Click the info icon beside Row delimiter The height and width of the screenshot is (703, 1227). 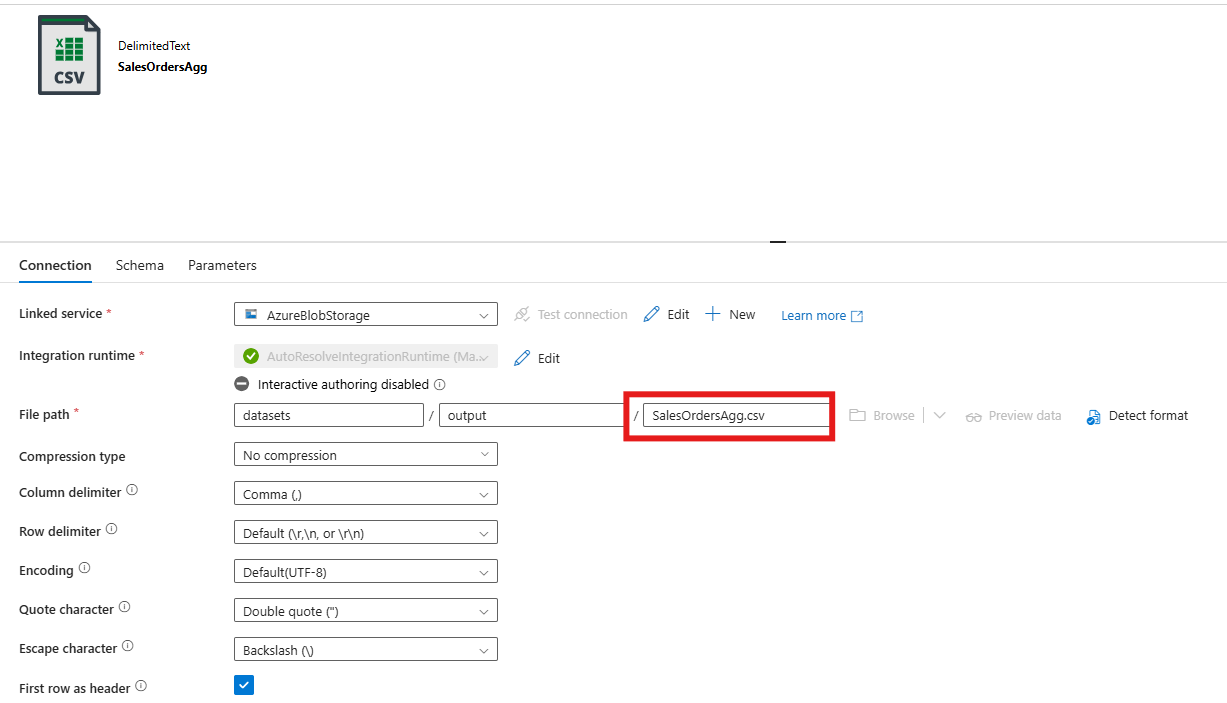point(111,529)
